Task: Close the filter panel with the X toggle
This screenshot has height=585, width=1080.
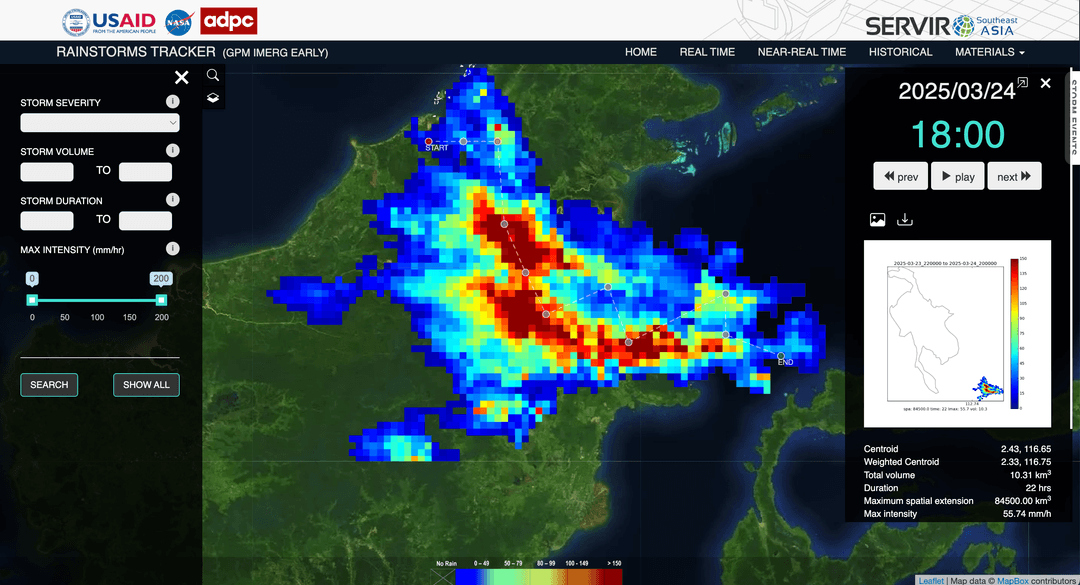Action: 182,77
